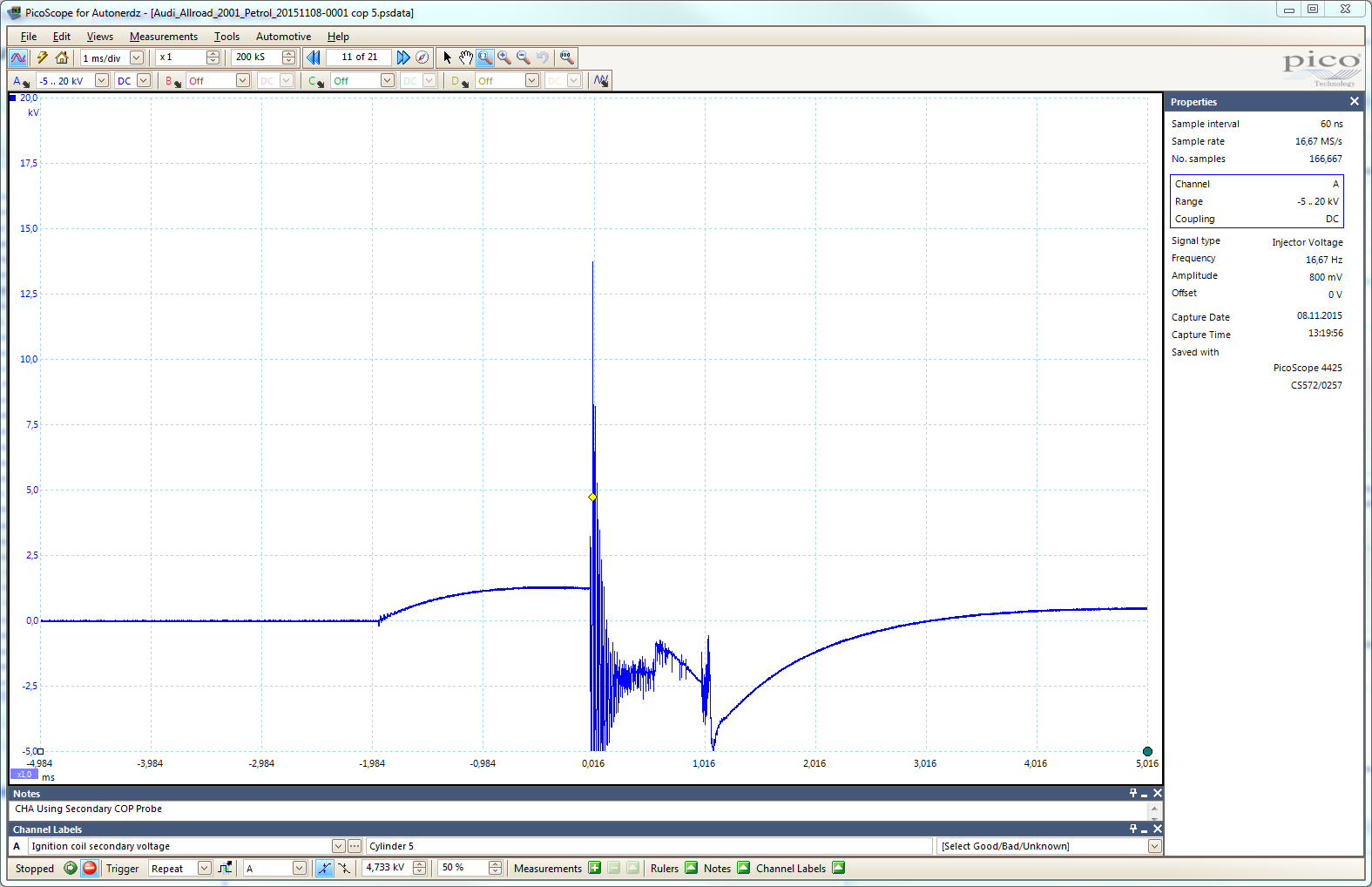Pin the Notes panel
This screenshot has height=887, width=1372.
pos(1133,793)
